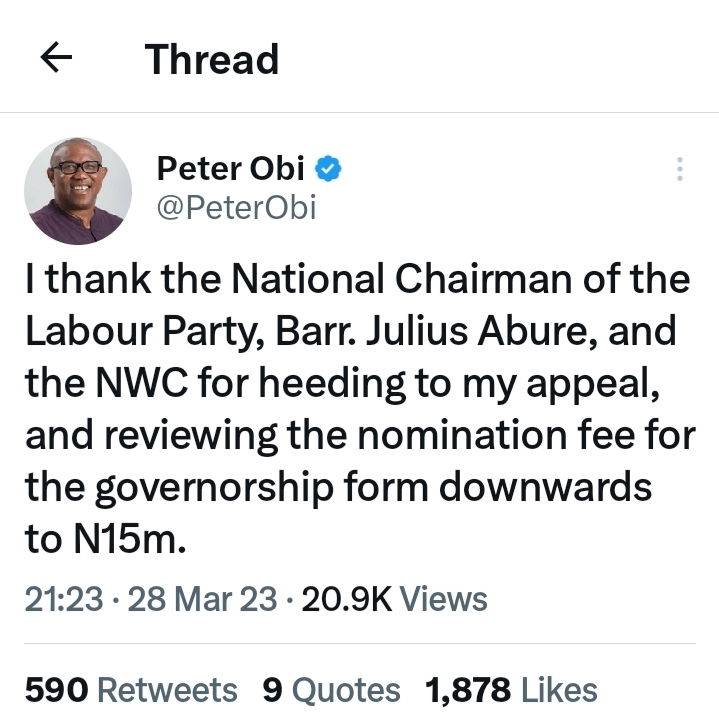Open the three-dot more options menu
719x722 pixels.
pos(680,169)
